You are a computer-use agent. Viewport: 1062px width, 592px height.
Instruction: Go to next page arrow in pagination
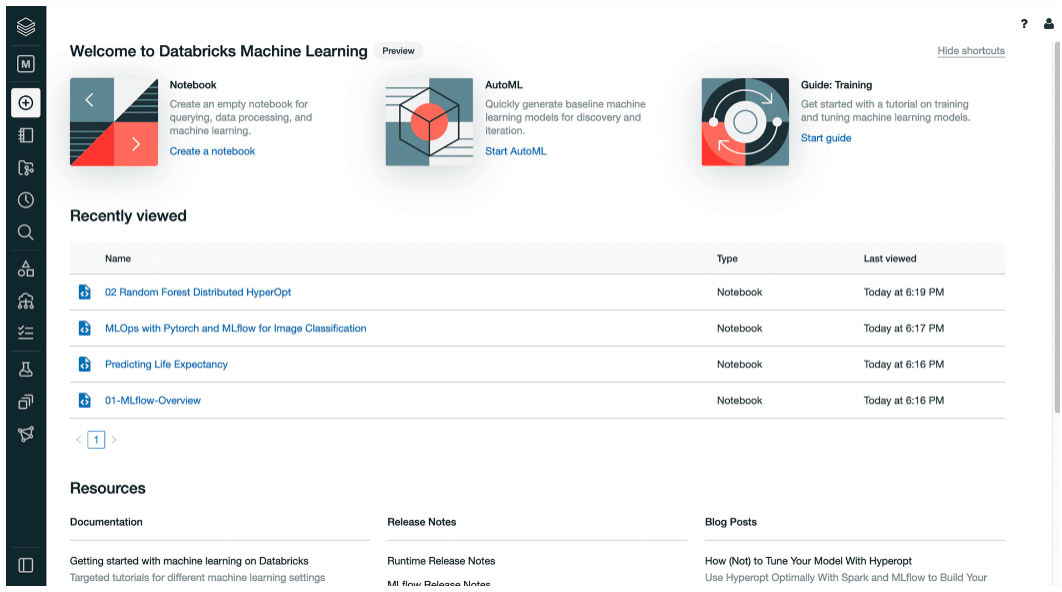pos(114,440)
